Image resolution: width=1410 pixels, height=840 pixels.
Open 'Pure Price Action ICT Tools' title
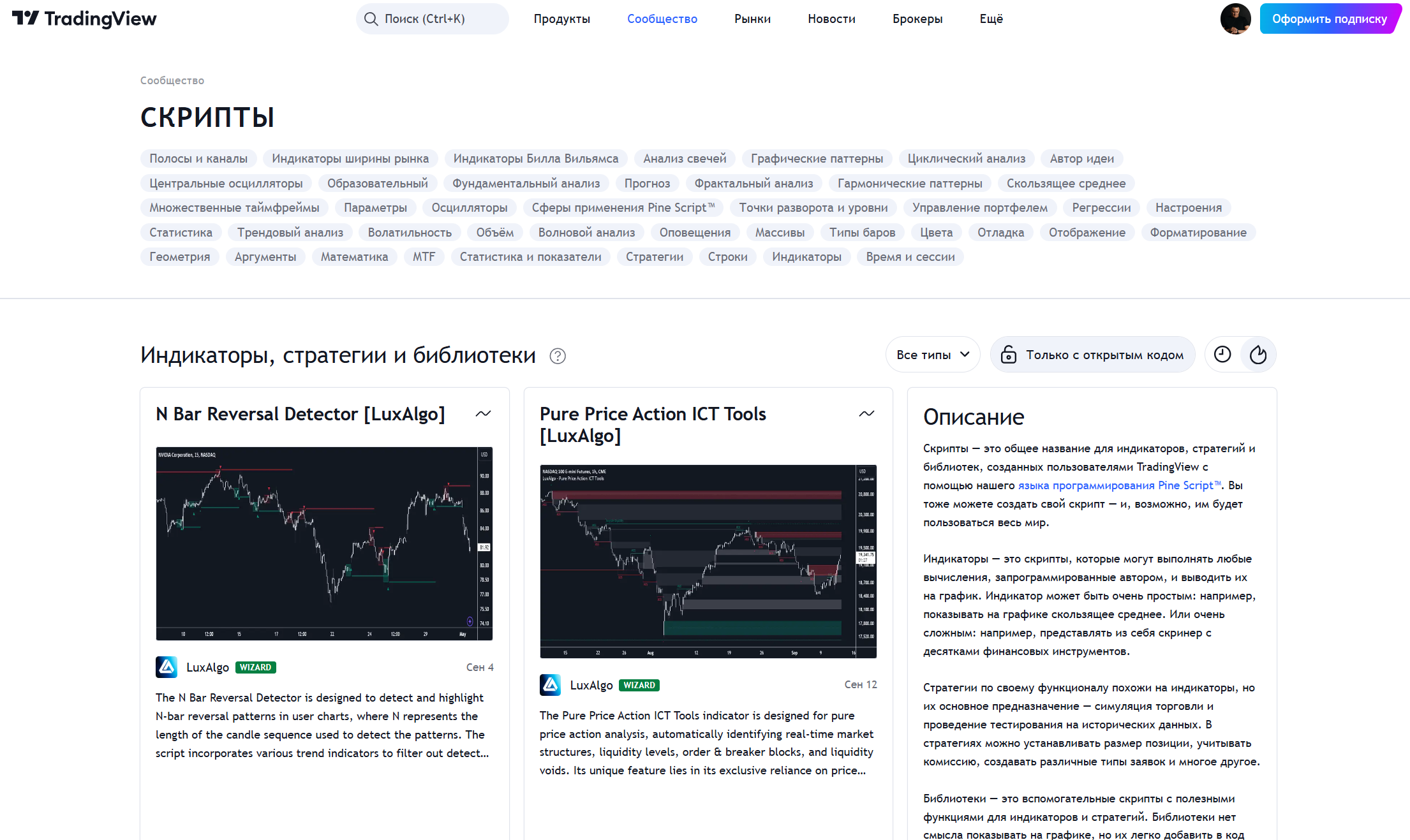pos(653,425)
